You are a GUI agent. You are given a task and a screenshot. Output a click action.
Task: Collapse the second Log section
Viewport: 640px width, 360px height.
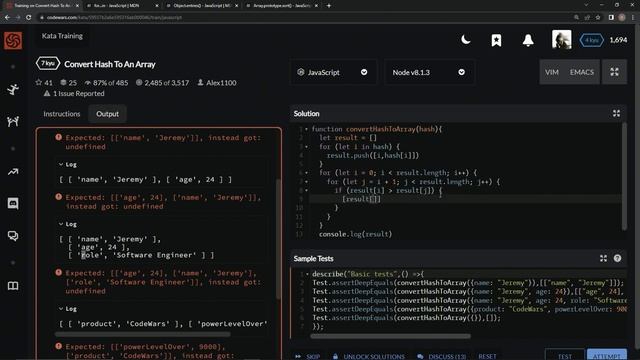68,224
